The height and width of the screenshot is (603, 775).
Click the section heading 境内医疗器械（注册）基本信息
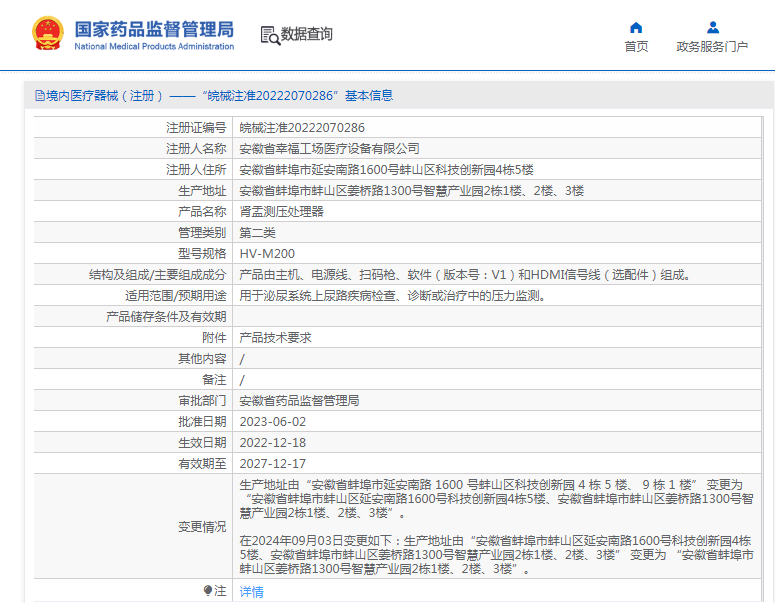214,95
